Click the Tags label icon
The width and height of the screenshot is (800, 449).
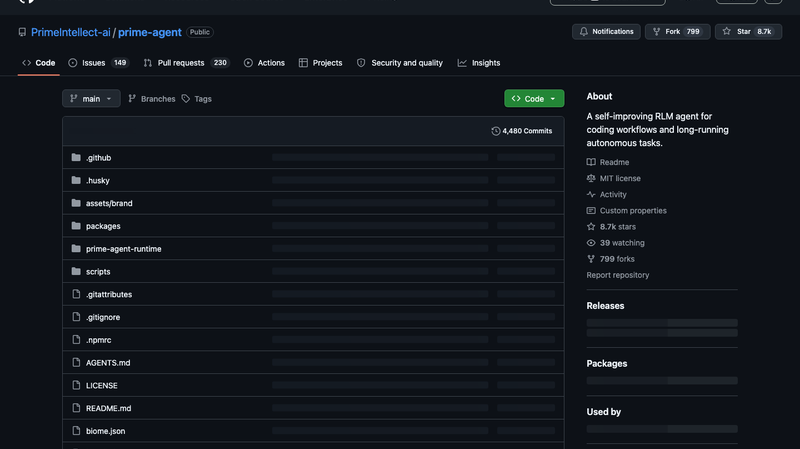(186, 99)
